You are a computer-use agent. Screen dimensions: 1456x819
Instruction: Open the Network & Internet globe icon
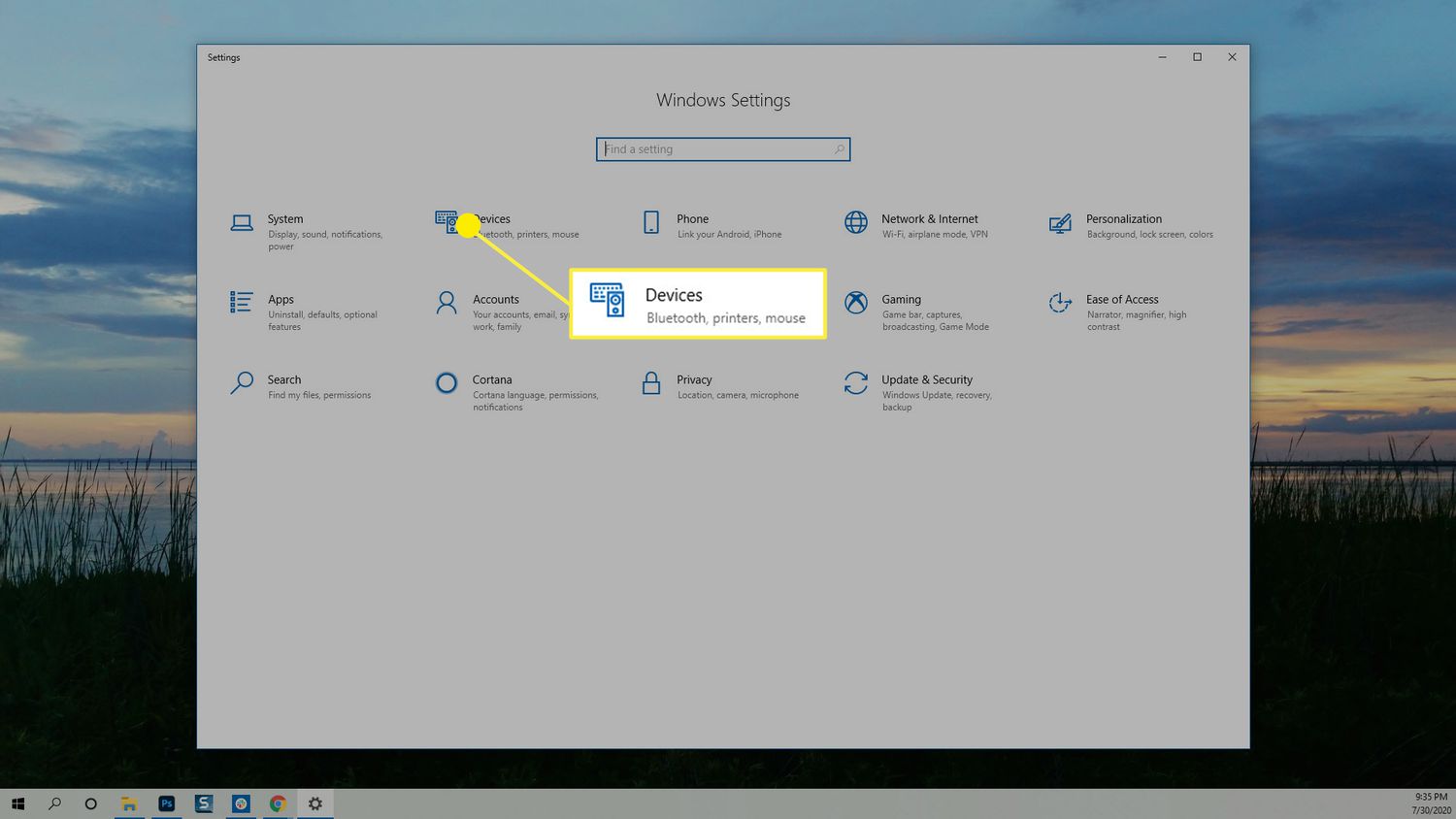tap(855, 223)
